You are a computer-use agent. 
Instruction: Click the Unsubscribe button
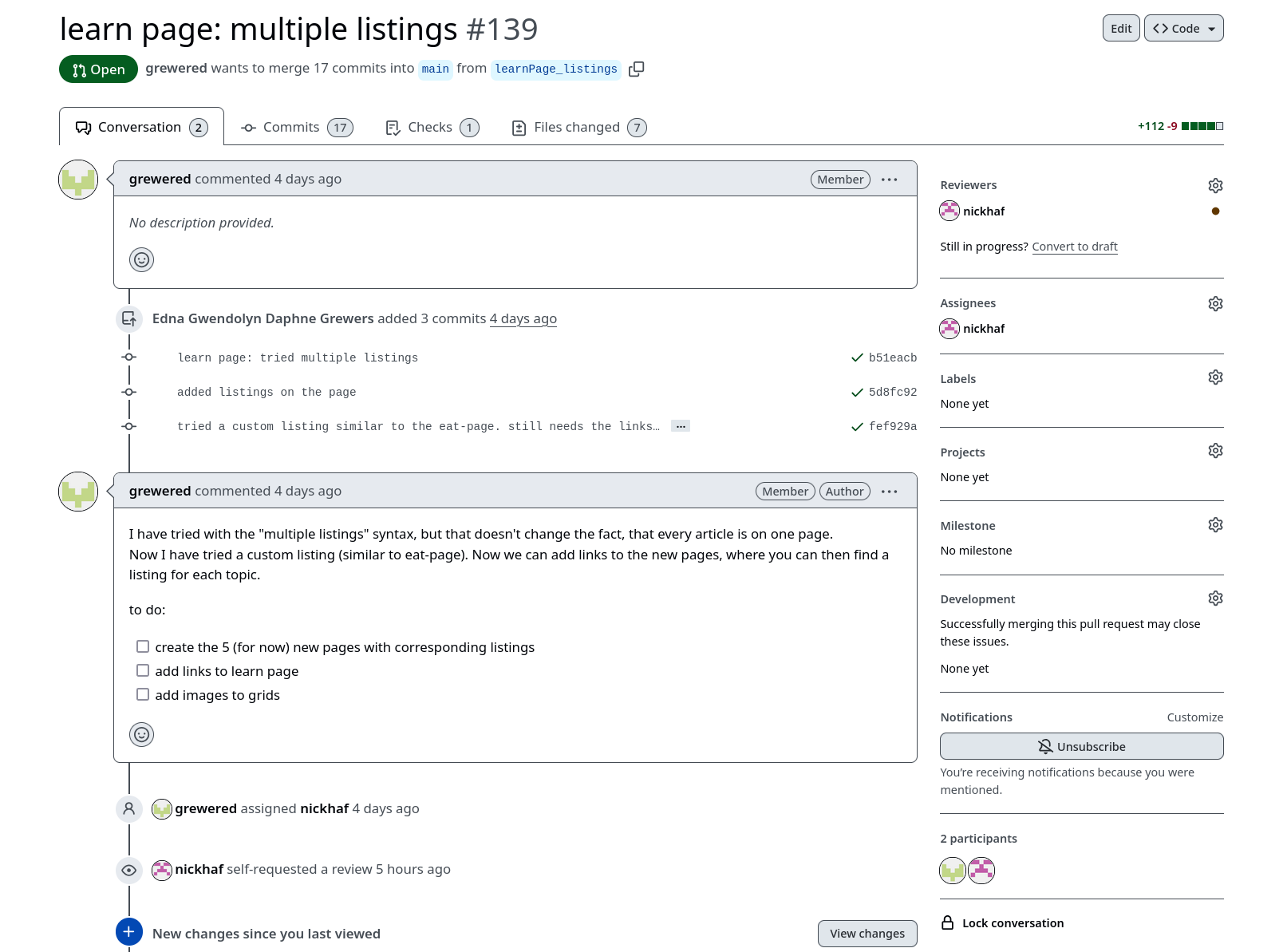pyautogui.click(x=1081, y=747)
